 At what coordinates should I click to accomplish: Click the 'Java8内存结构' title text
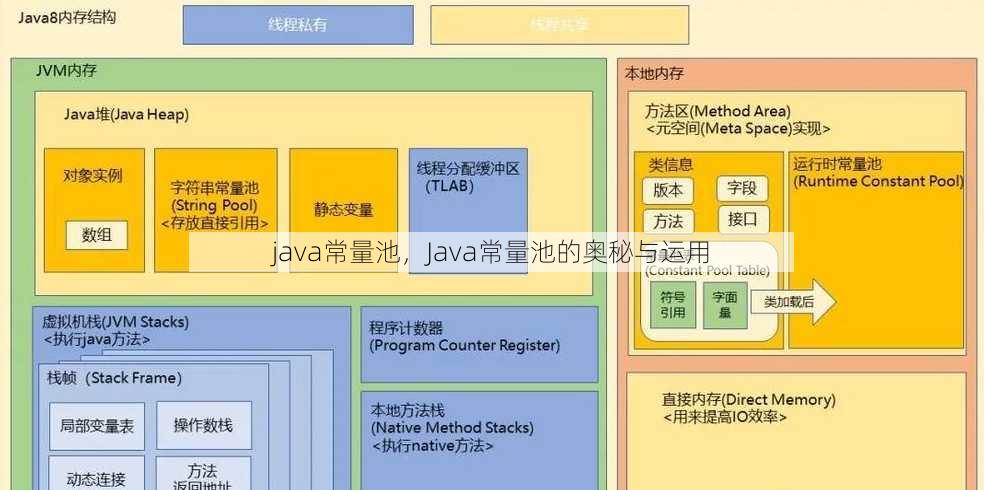coord(67,18)
